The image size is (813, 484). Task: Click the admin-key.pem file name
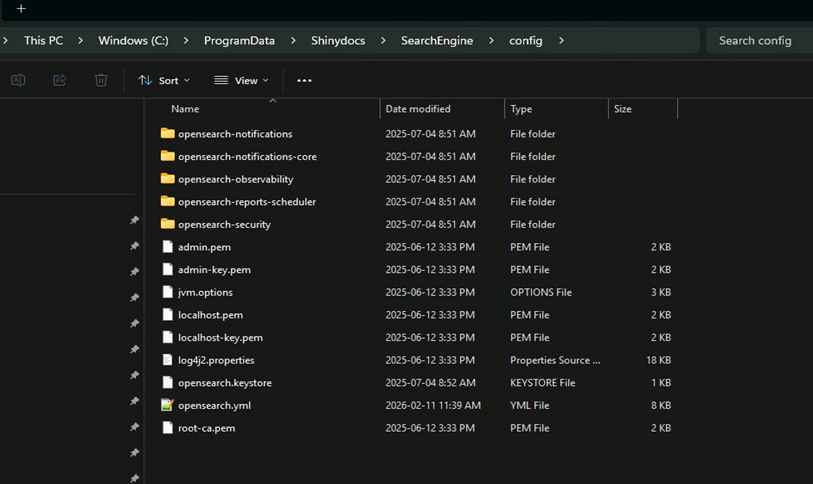pos(214,270)
